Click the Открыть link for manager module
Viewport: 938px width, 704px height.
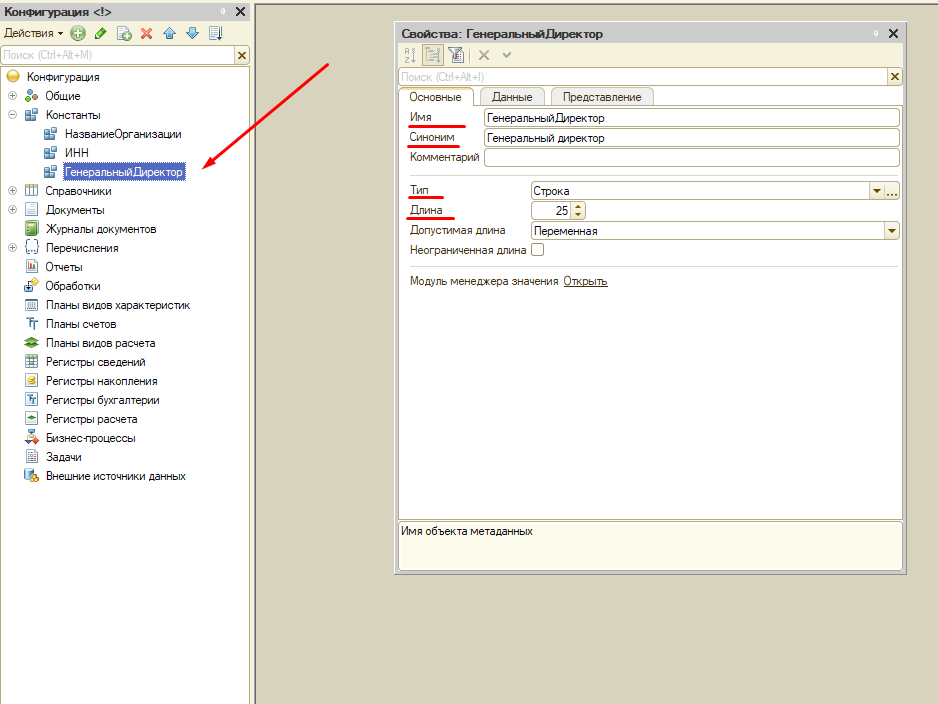pyautogui.click(x=585, y=281)
